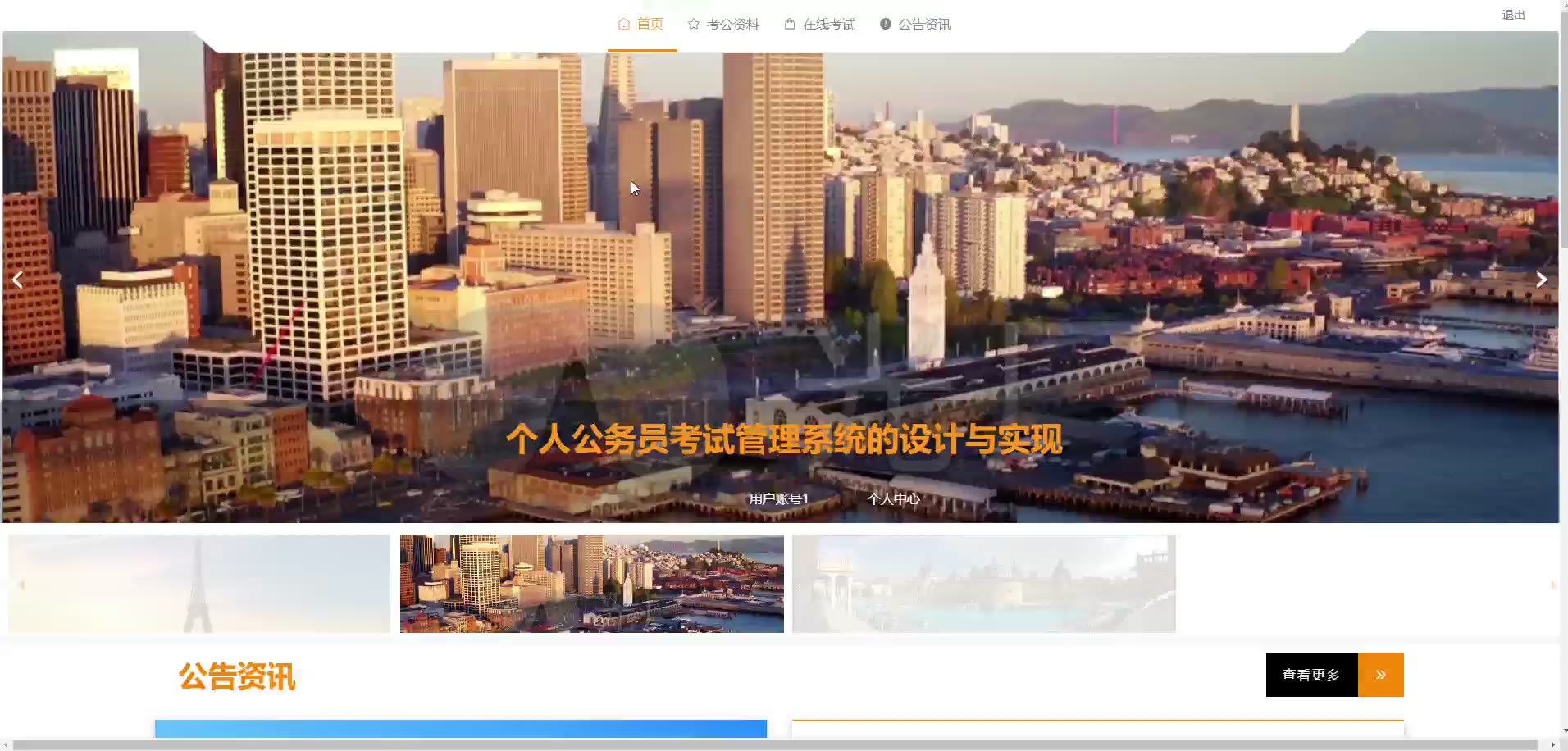The width and height of the screenshot is (1568, 751).
Task: Select the Eiffel Tower thumbnail
Action: 199,584
